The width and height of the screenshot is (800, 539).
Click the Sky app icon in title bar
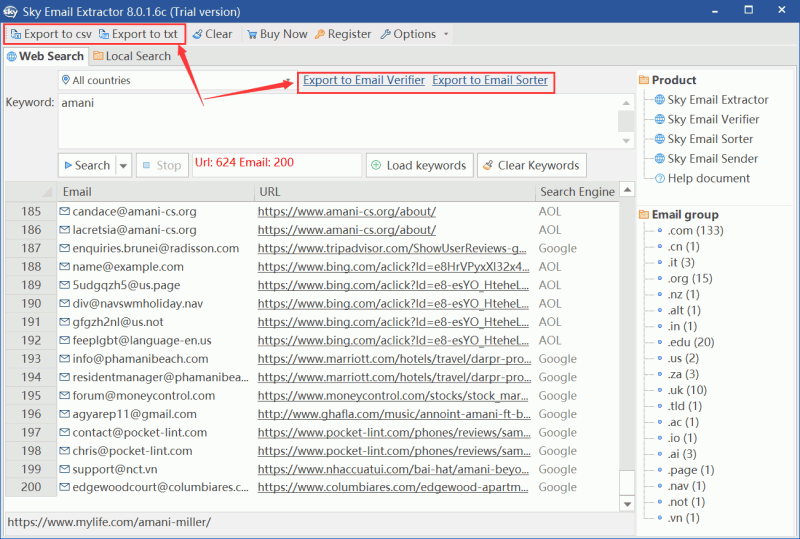[x=10, y=11]
